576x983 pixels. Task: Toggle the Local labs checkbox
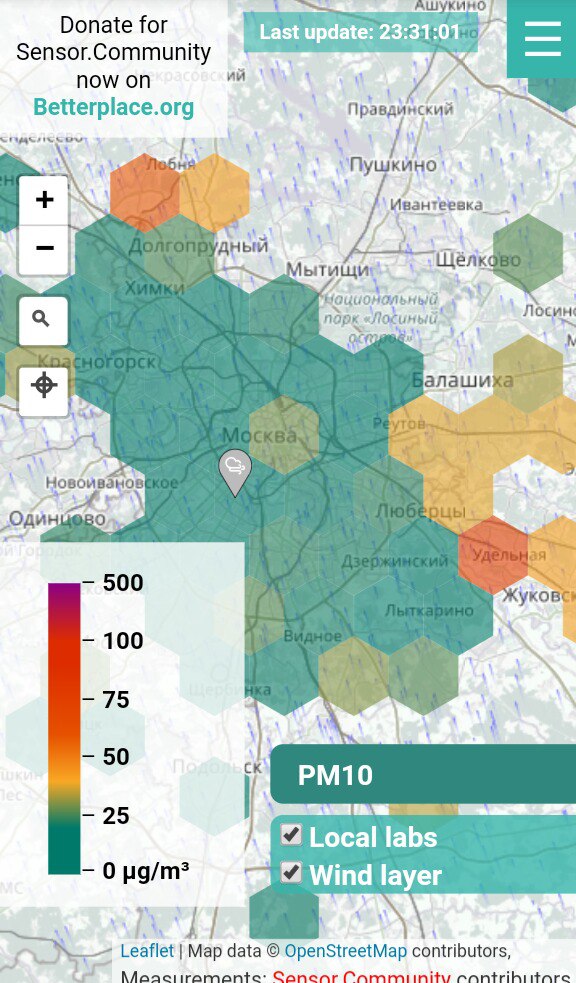[x=291, y=835]
